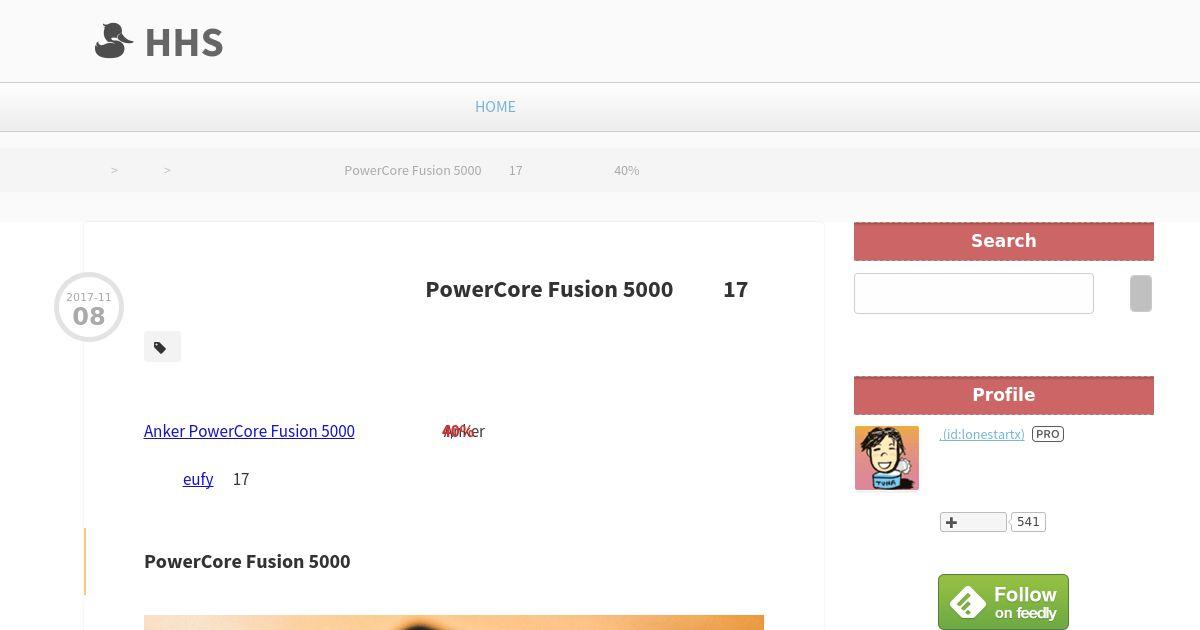Viewport: 1200px width, 630px height.
Task: Click the plus subscribe button
Action: pyautogui.click(x=973, y=522)
